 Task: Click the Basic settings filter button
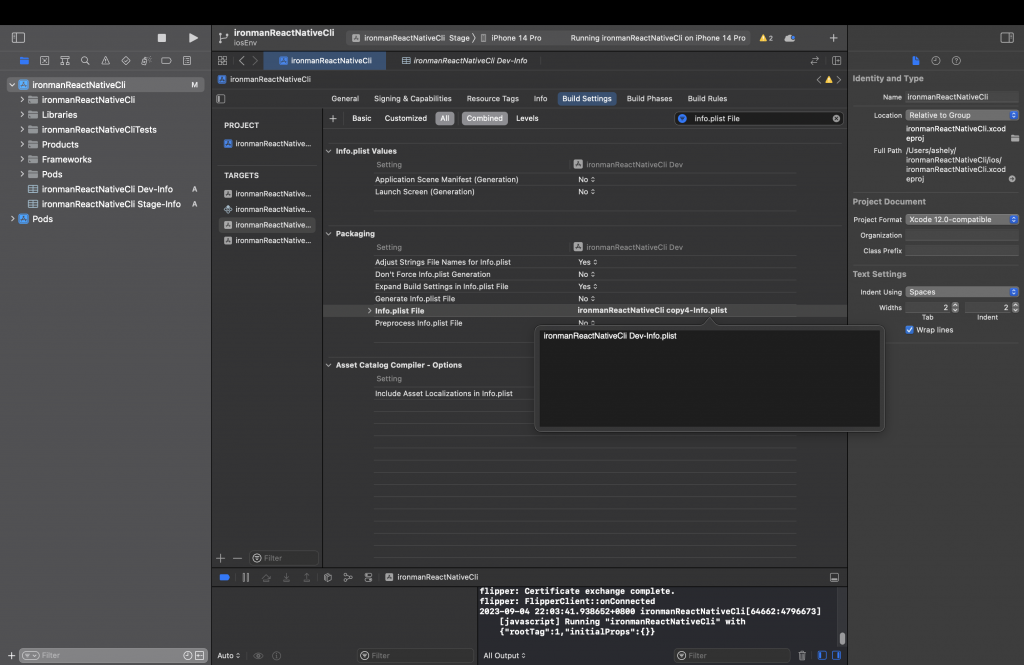pos(361,118)
